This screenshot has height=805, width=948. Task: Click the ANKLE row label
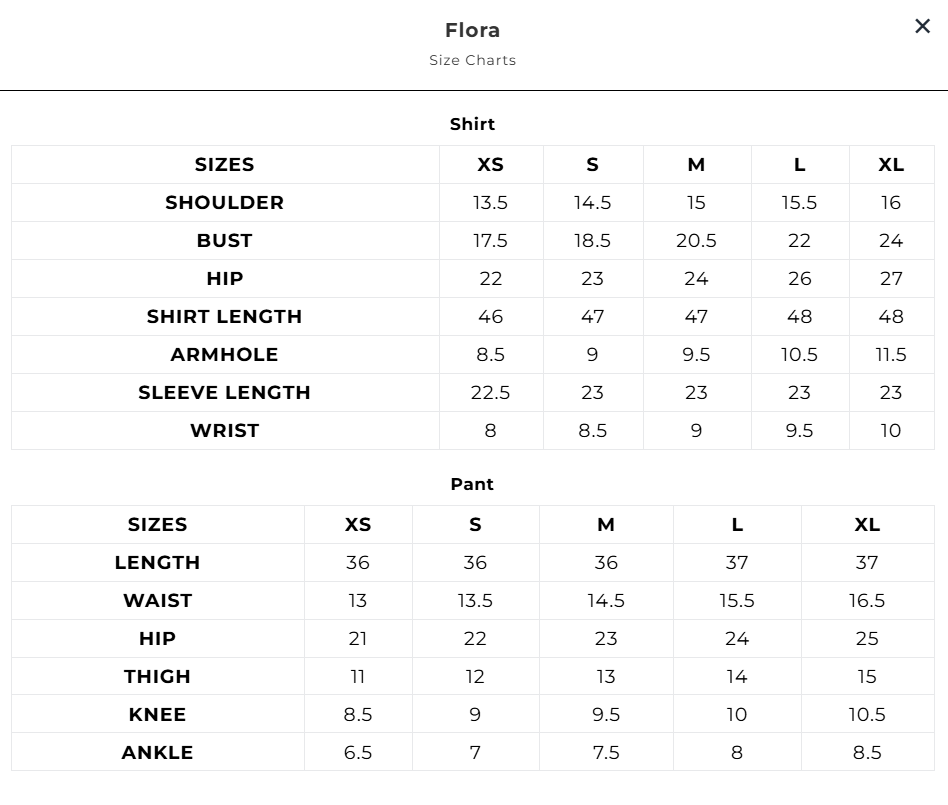[x=158, y=753]
